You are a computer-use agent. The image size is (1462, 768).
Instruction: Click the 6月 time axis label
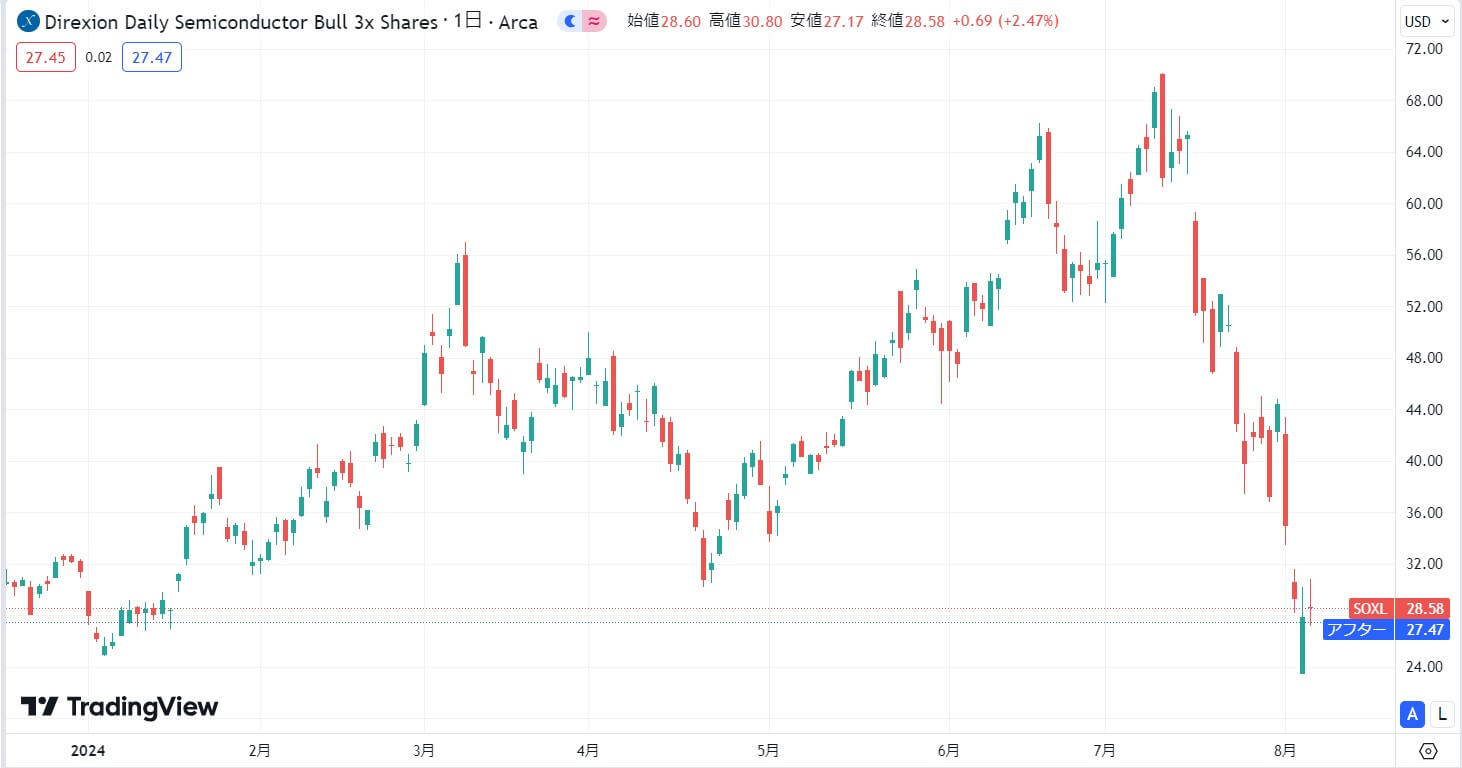click(950, 750)
